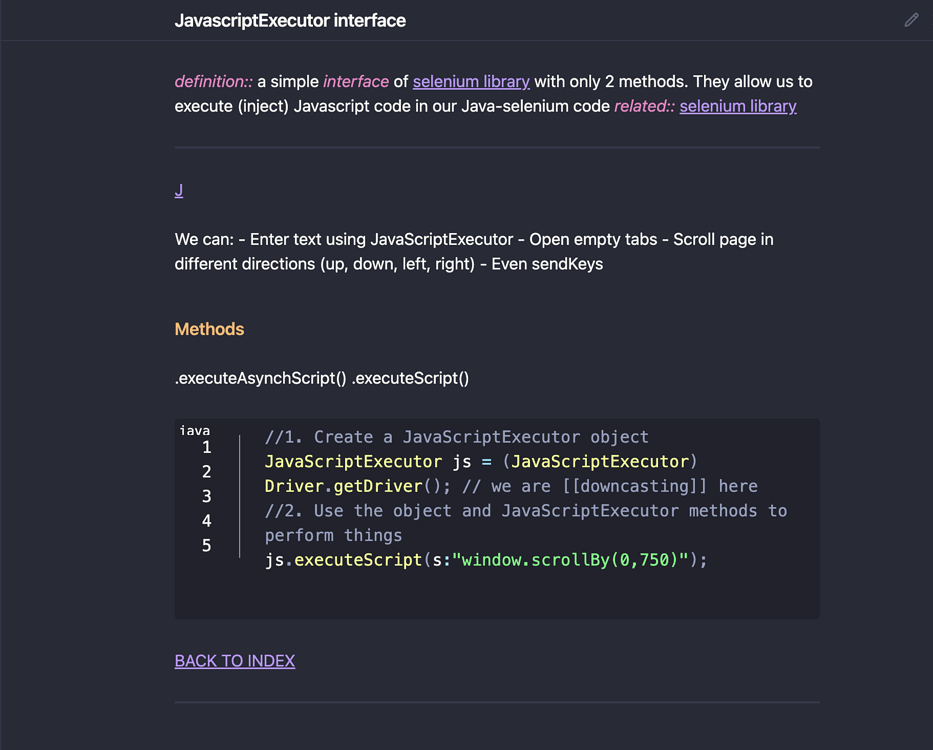Click the BACK TO INDEX link
This screenshot has width=933, height=750.
pos(234,661)
